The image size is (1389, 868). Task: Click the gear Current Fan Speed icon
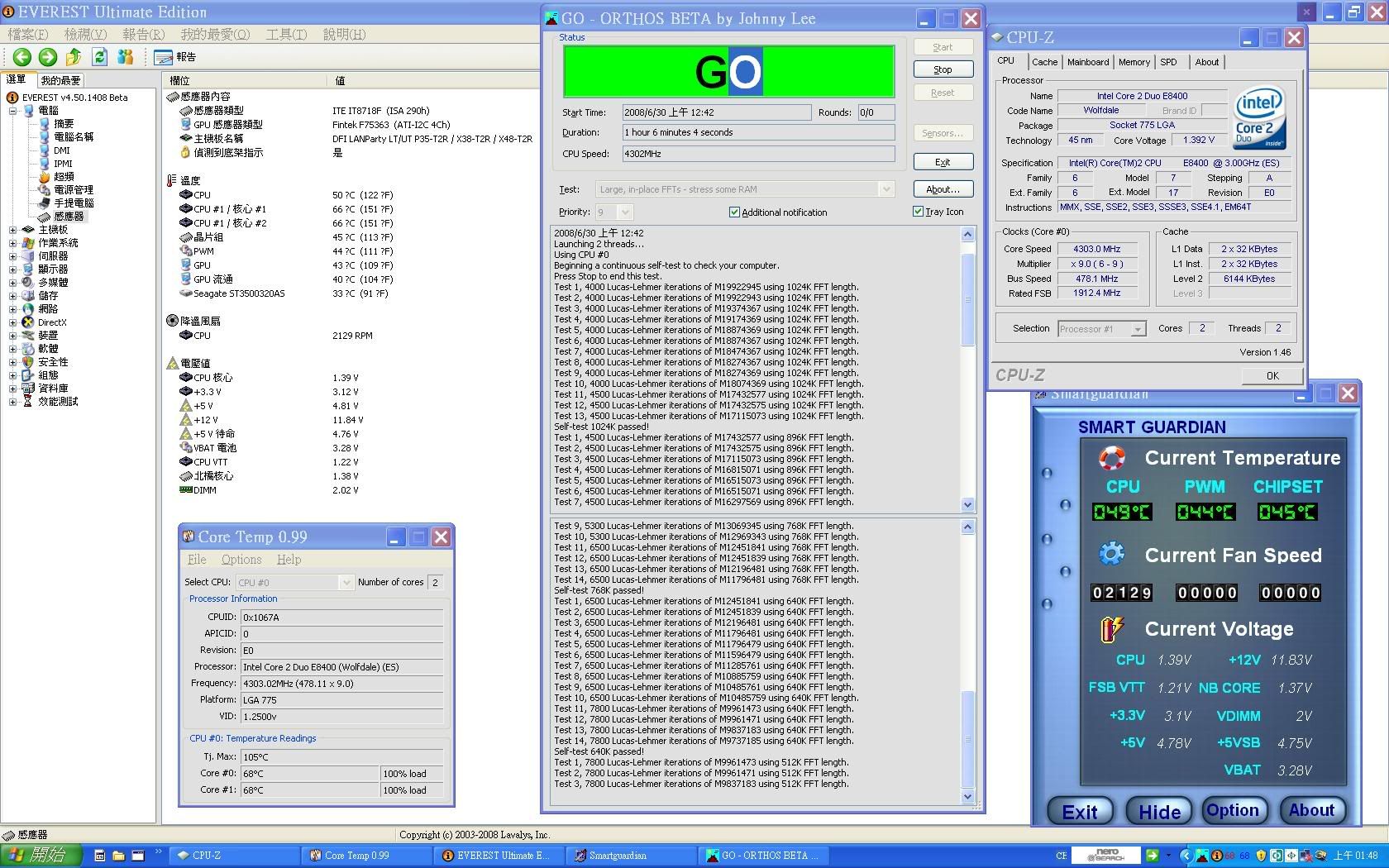pyautogui.click(x=1112, y=554)
